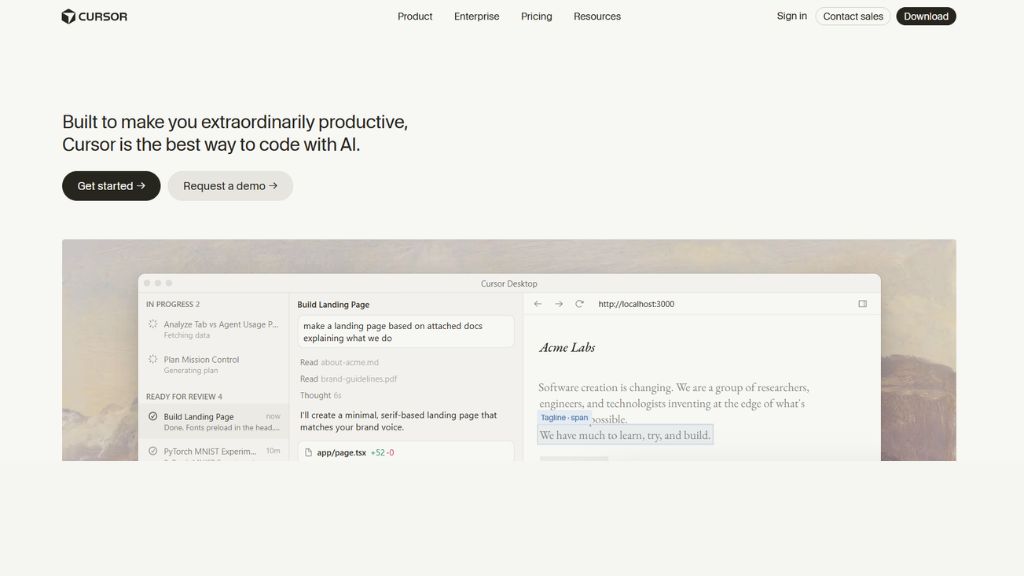Click the checkmark icon beside PyTorch MNIST Experiment
1024x576 pixels.
tap(153, 451)
